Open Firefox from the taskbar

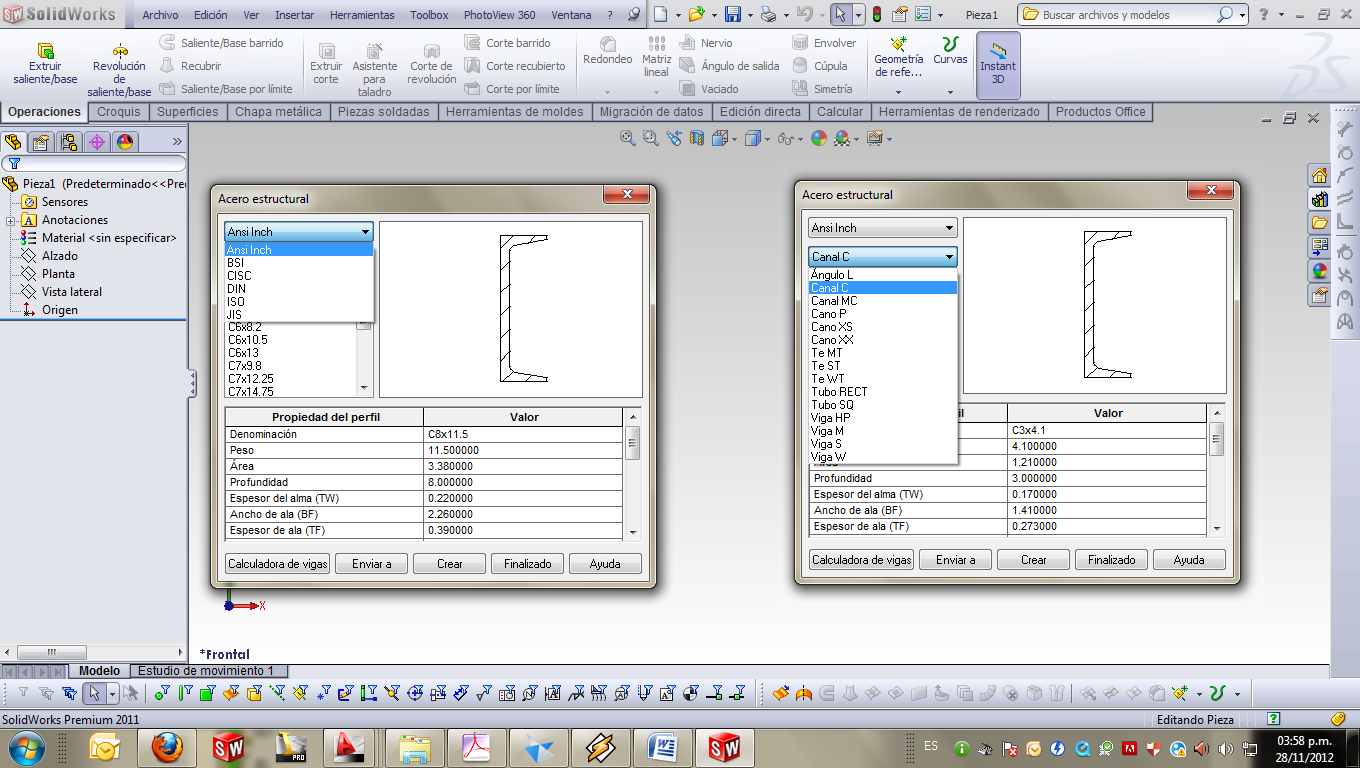tap(167, 747)
